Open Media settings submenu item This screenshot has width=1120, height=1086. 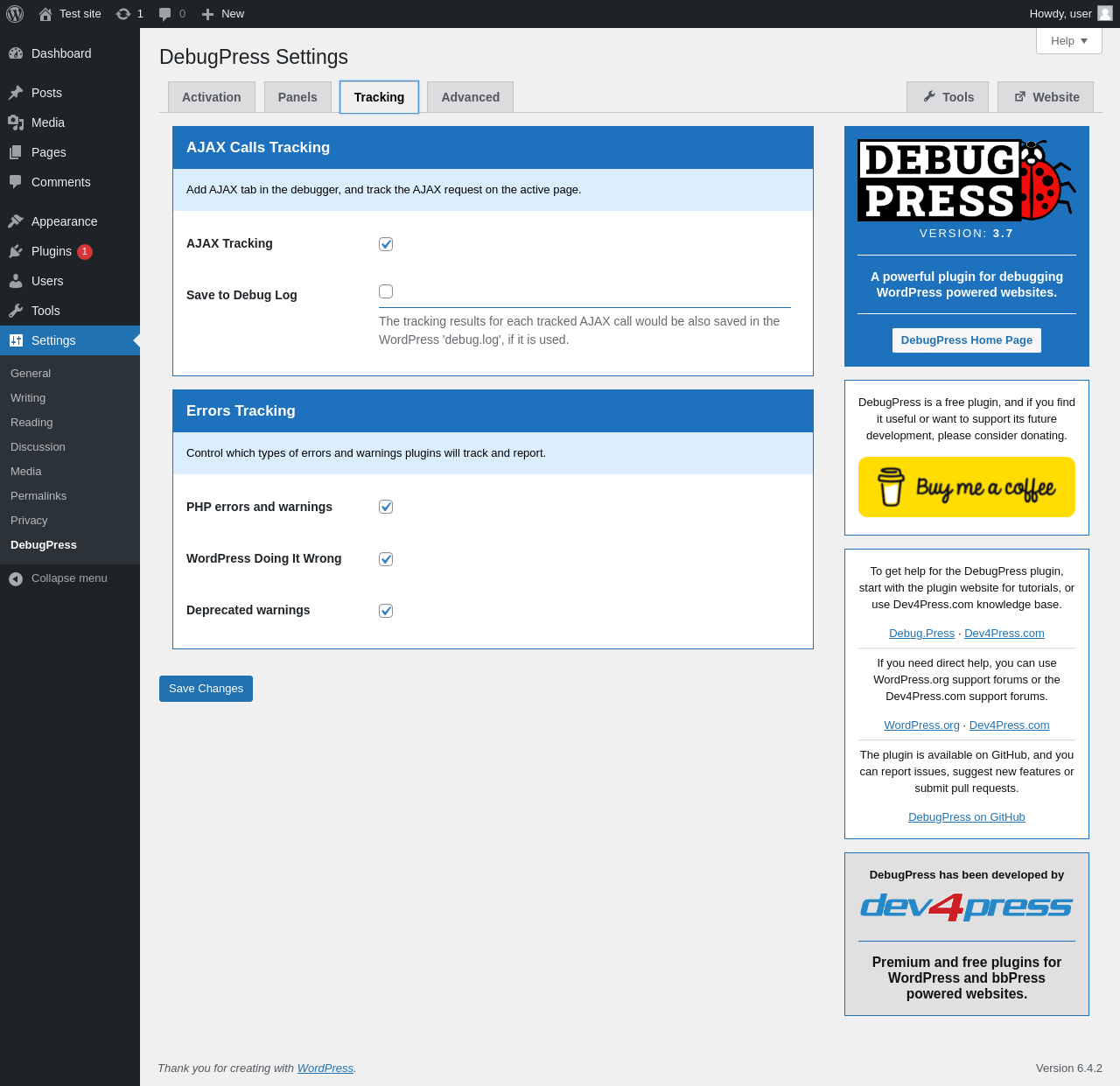click(x=26, y=471)
